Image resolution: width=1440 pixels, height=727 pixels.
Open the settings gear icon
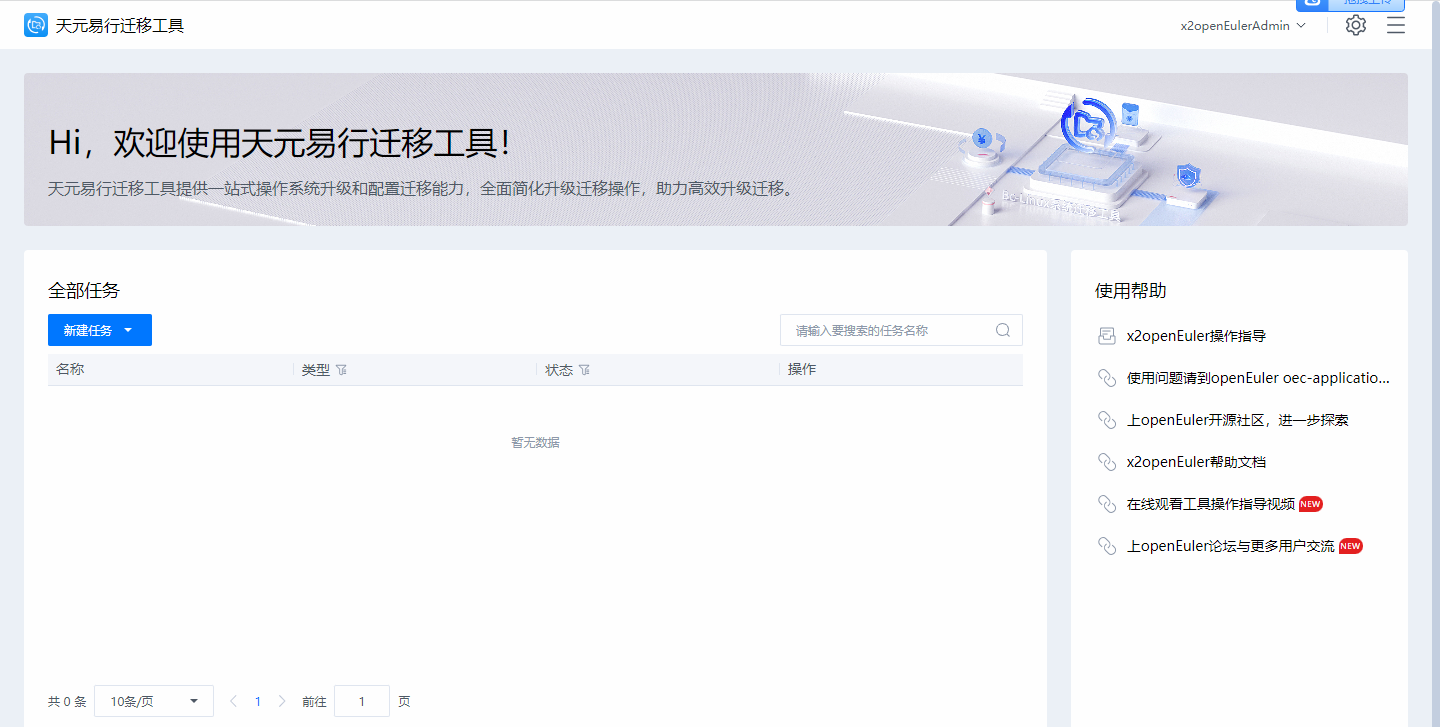(1355, 25)
